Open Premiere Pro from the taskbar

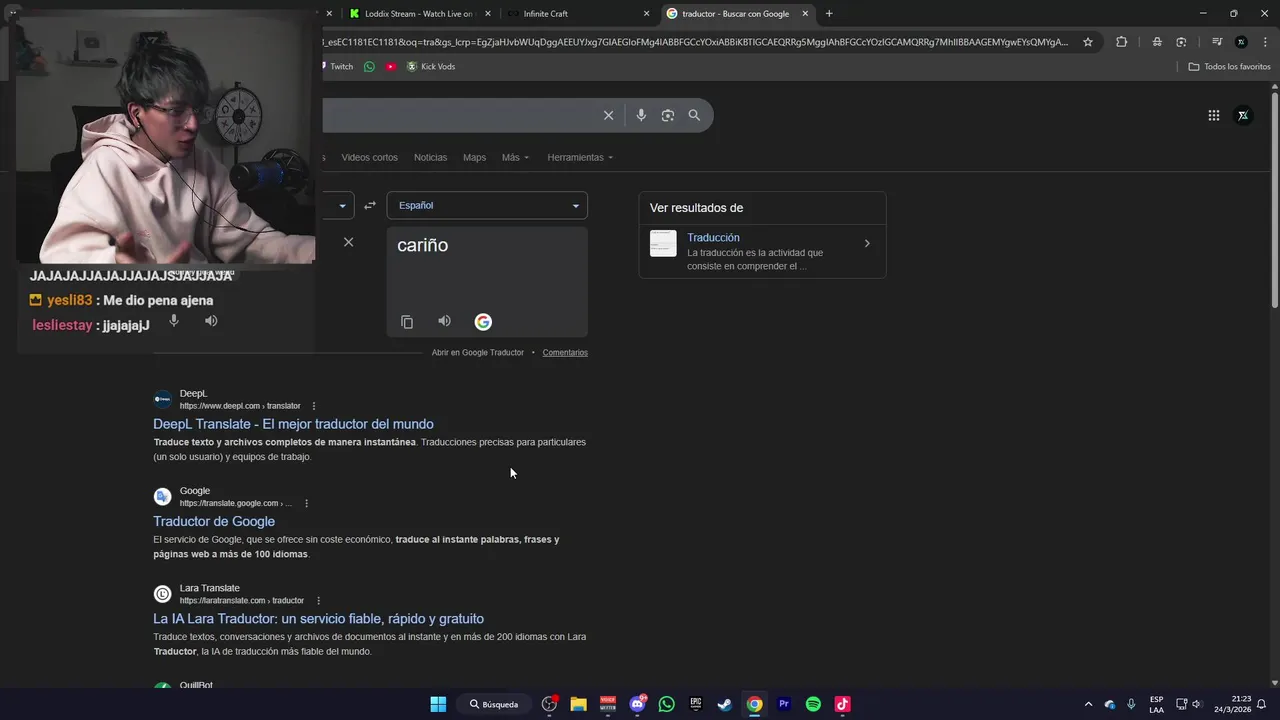click(784, 704)
